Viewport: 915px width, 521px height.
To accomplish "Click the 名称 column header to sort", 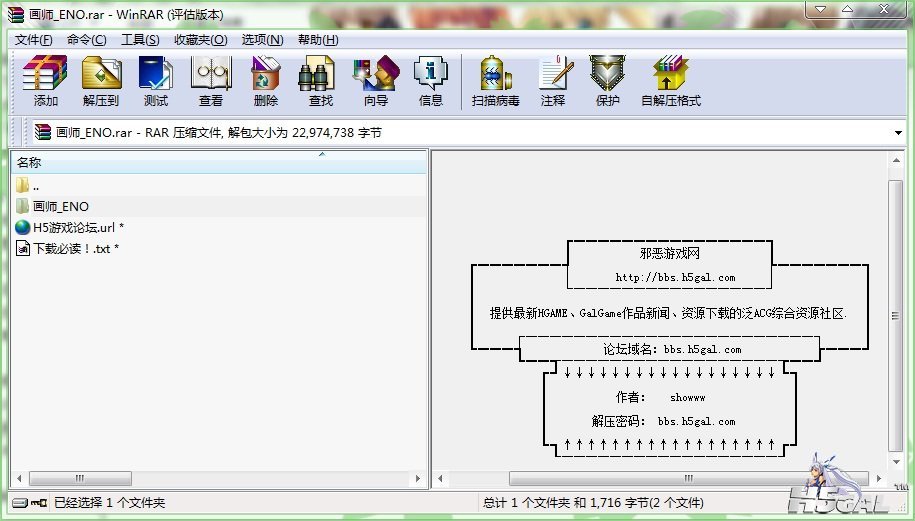I will coord(219,162).
